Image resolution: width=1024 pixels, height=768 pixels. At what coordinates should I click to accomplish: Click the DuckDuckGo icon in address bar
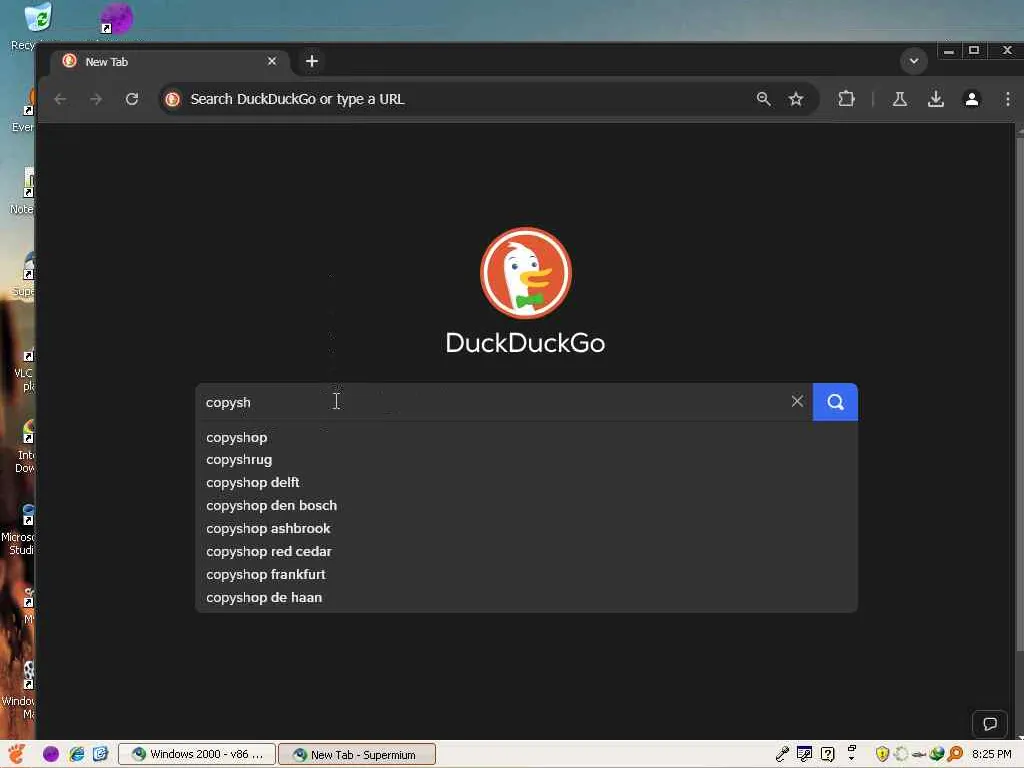pos(172,99)
